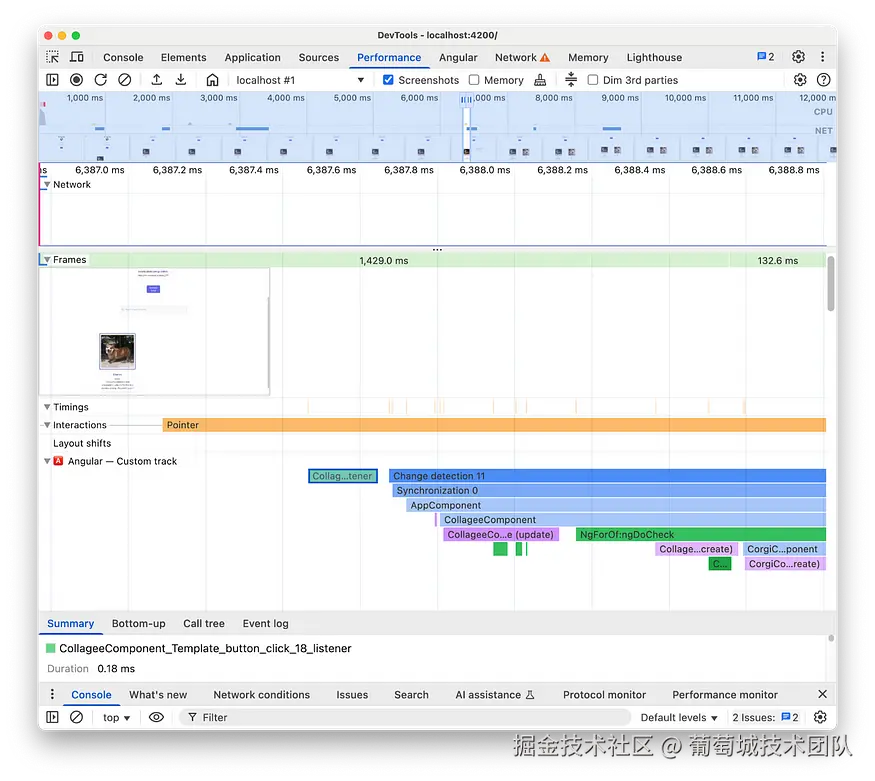Start a new performance recording

coord(76,80)
